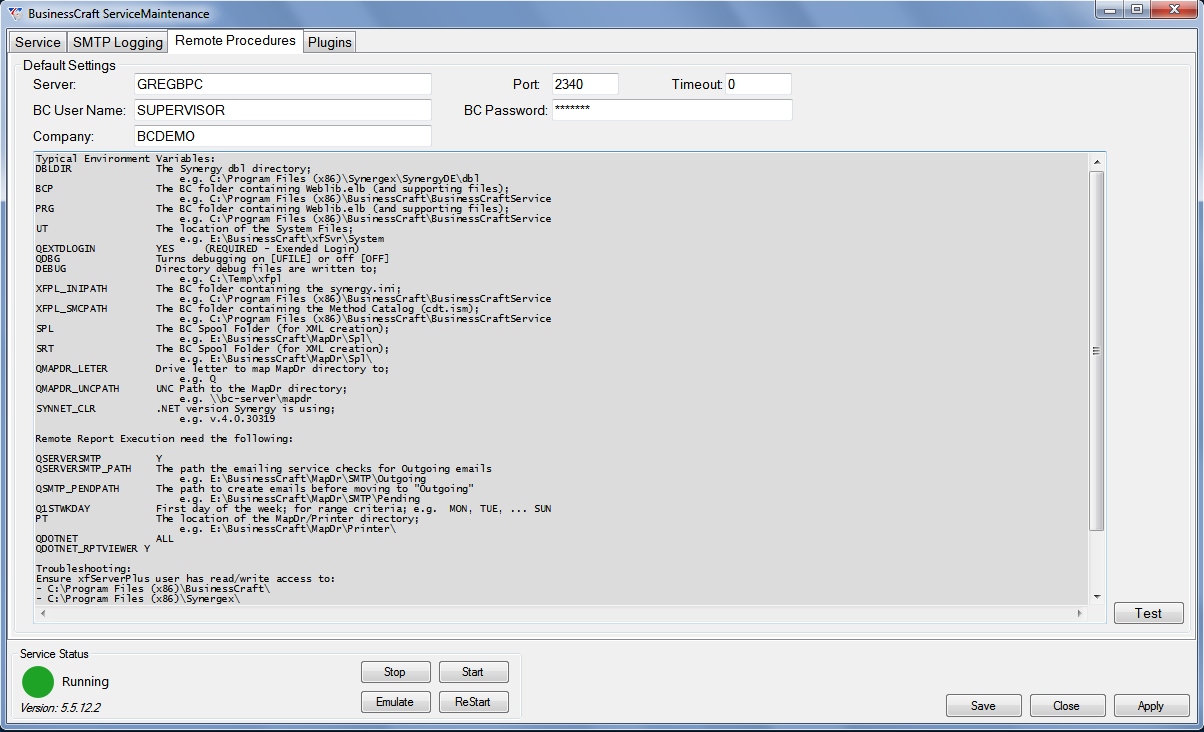
Task: Click 'Remote Report Execution need the following:' line
Action: click(x=164, y=439)
